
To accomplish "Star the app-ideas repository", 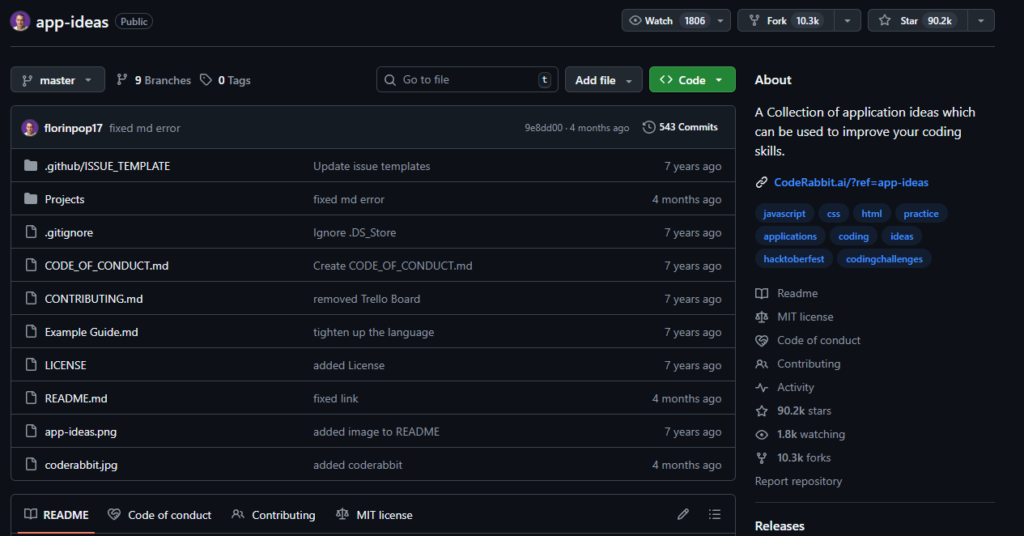I will click(915, 21).
